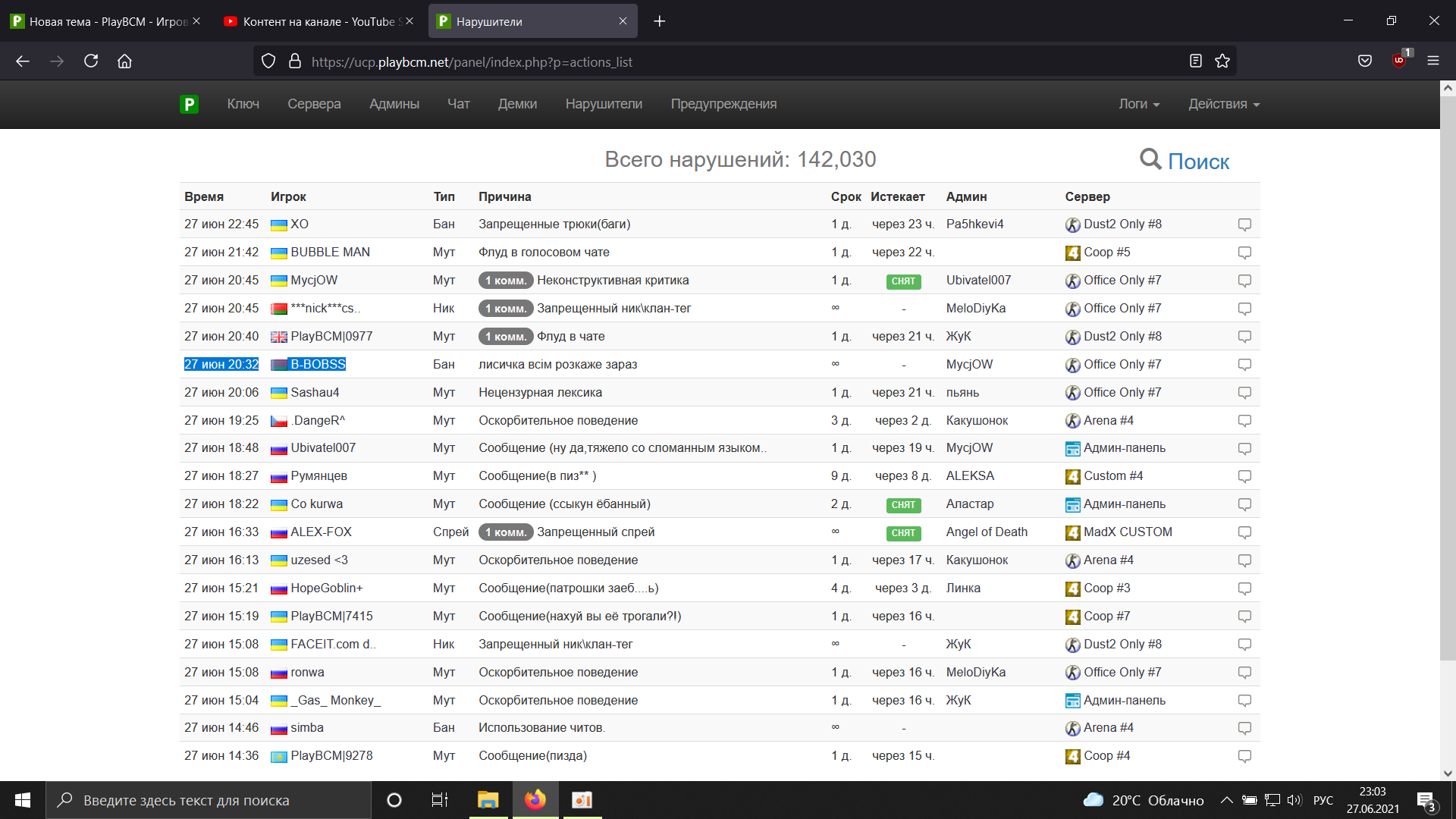This screenshot has height=819, width=1456.
Task: Open the search magnifier icon beside Поиск
Action: pyautogui.click(x=1150, y=159)
